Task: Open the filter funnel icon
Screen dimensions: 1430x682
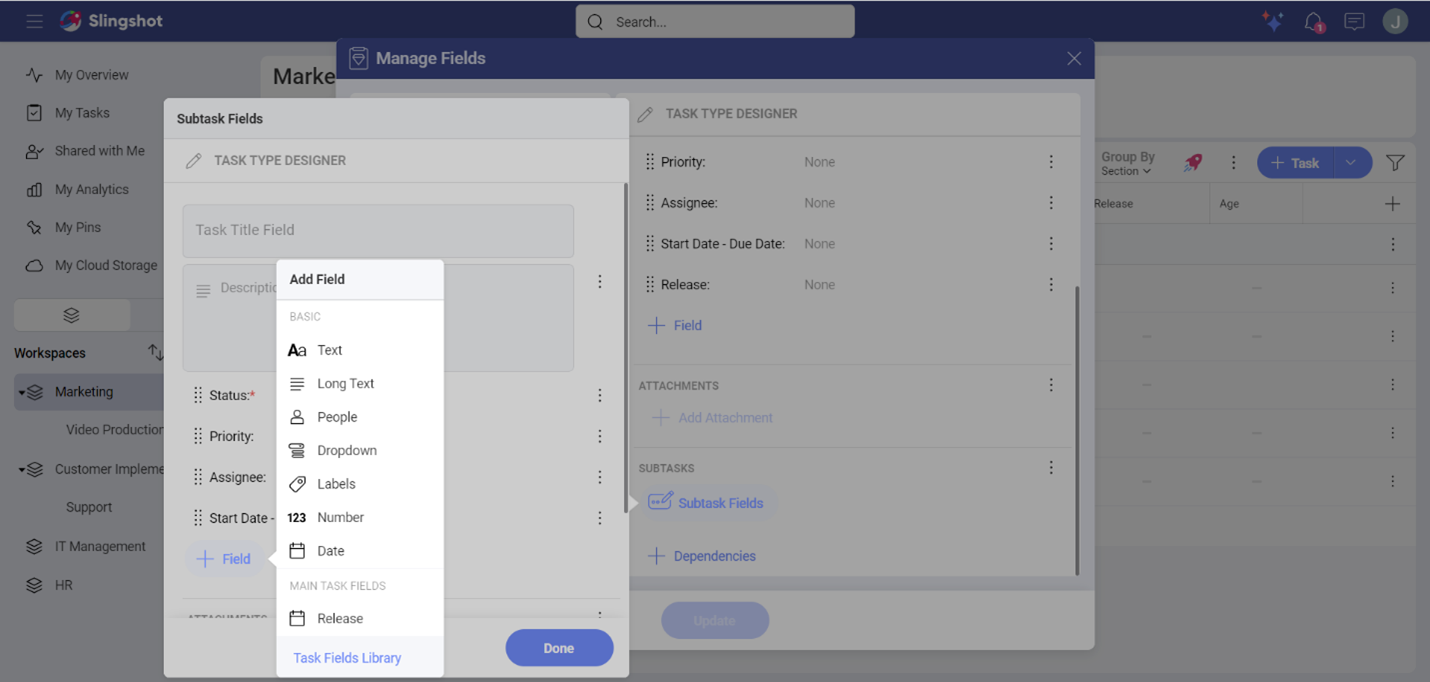Action: pyautogui.click(x=1396, y=163)
